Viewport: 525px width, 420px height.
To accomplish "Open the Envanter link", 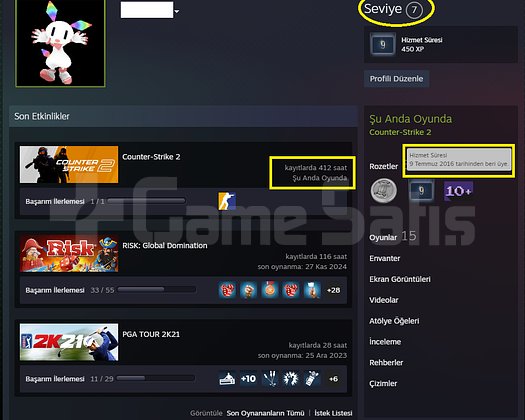I will tap(384, 258).
